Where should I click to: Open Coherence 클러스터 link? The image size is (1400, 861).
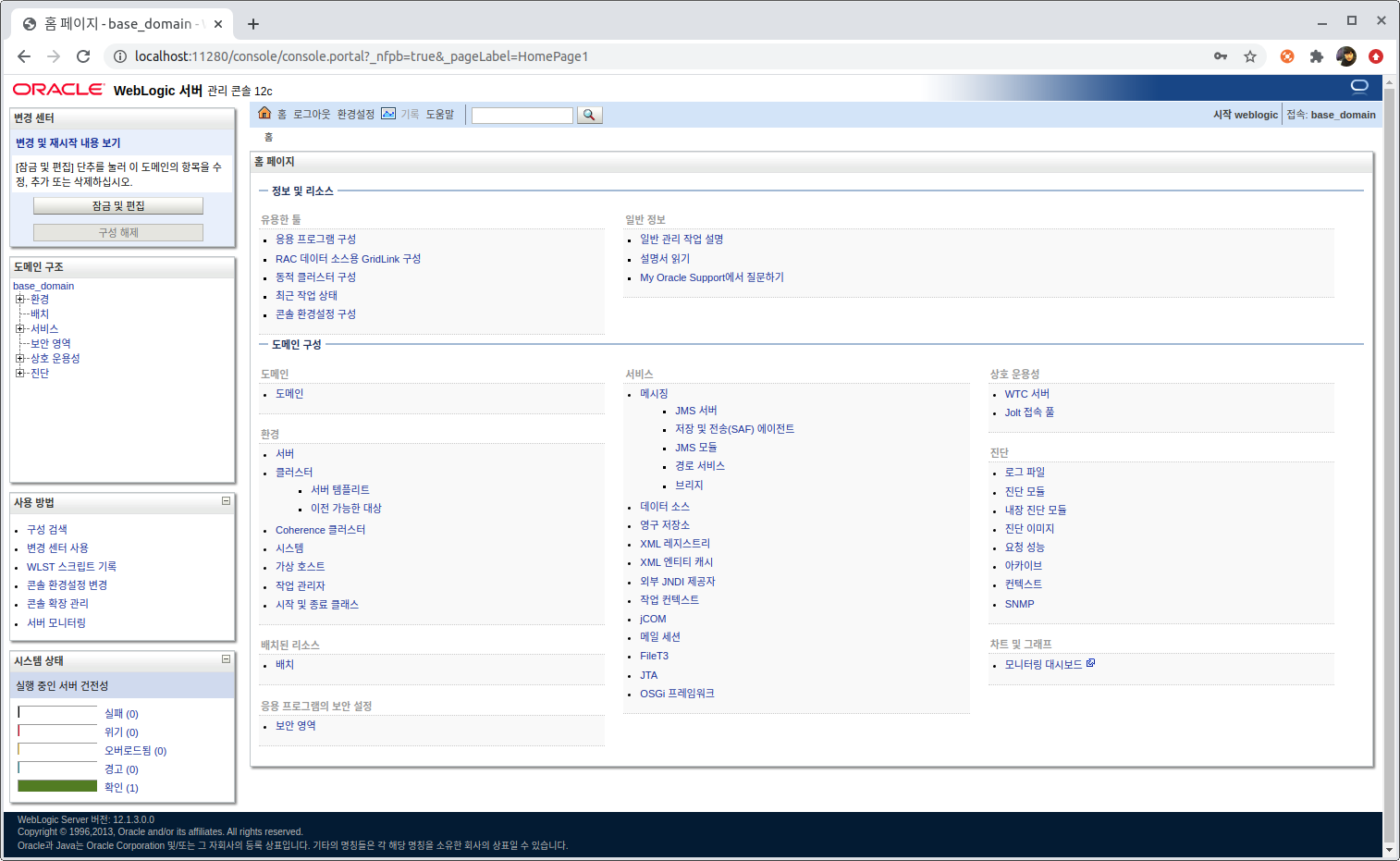(320, 530)
